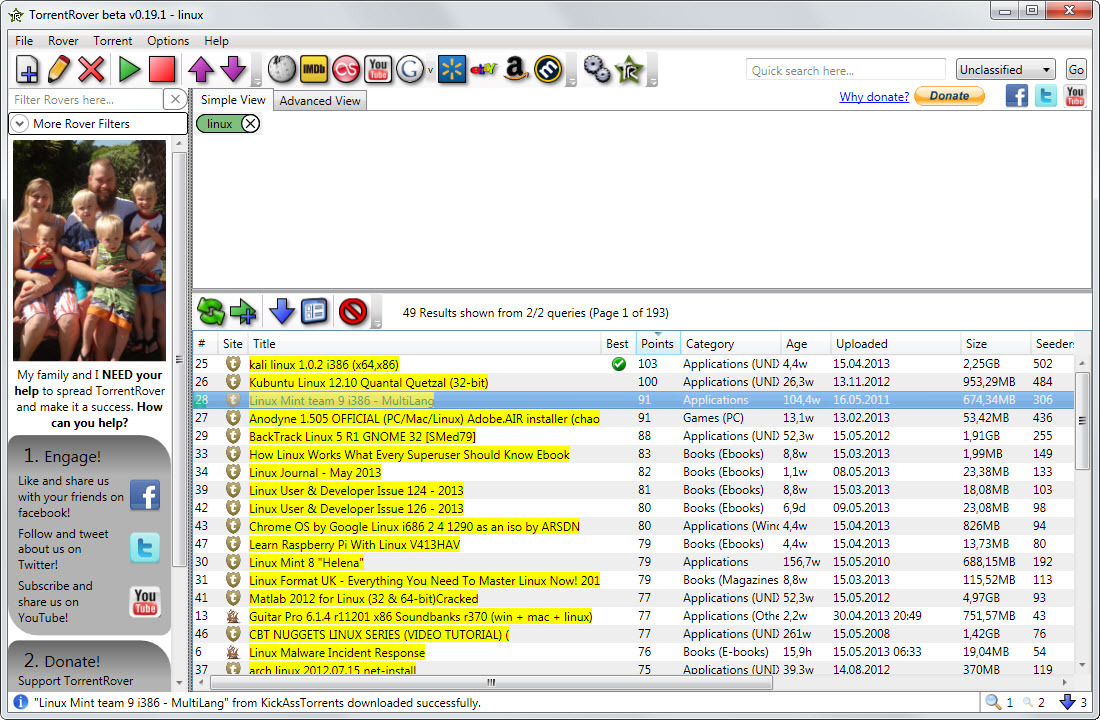1100x720 pixels.
Task: Open the Help menu
Action: point(216,41)
